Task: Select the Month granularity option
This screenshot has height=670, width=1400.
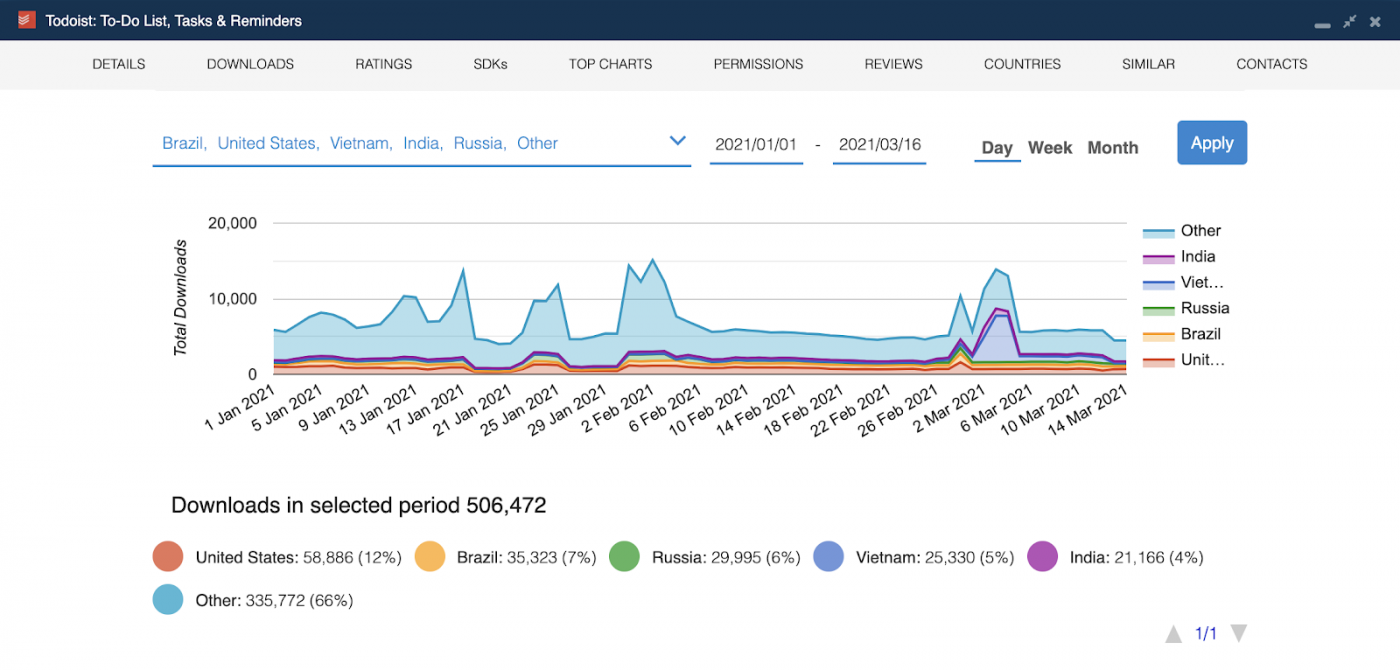Action: point(1113,148)
